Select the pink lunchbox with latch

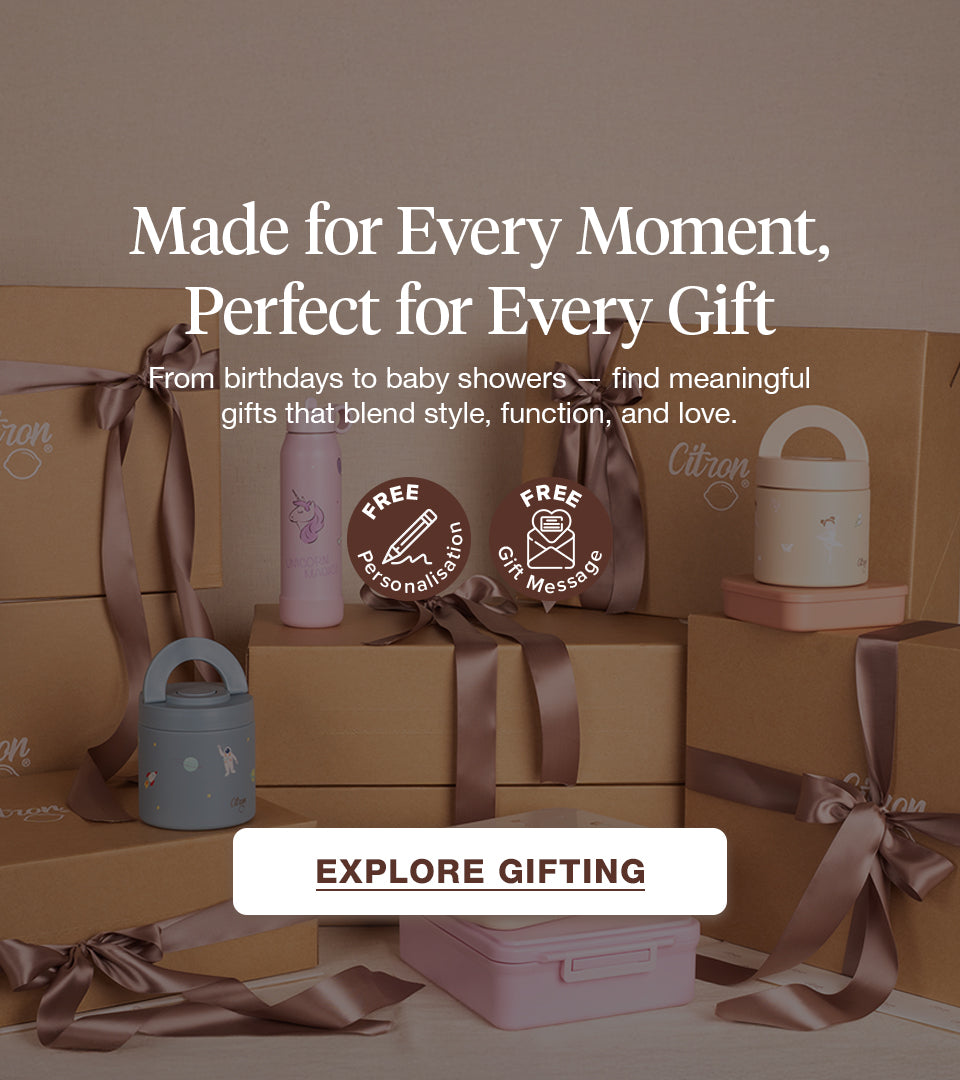click(x=550, y=971)
